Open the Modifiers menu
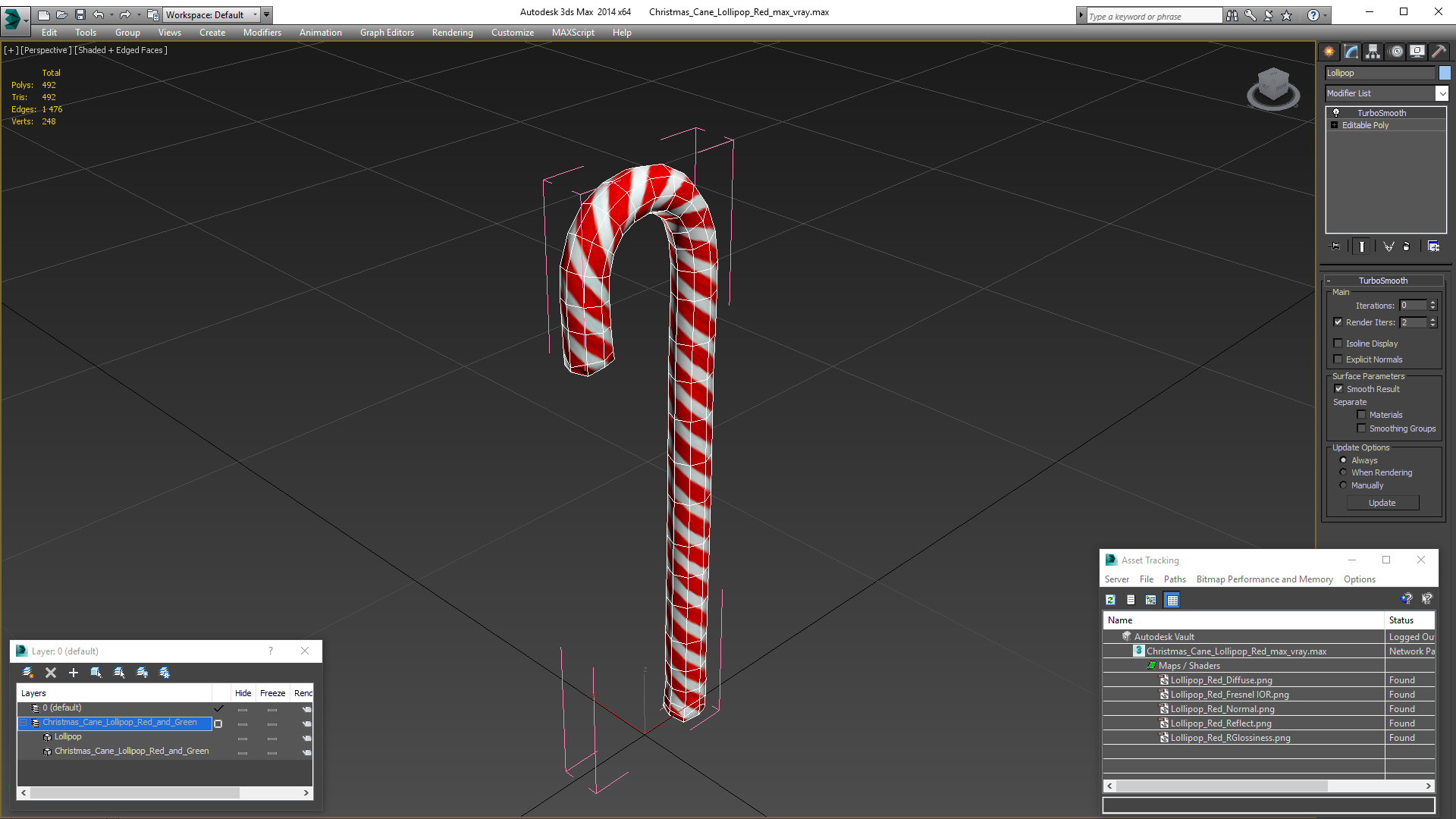The width and height of the screenshot is (1456, 819). (262, 33)
